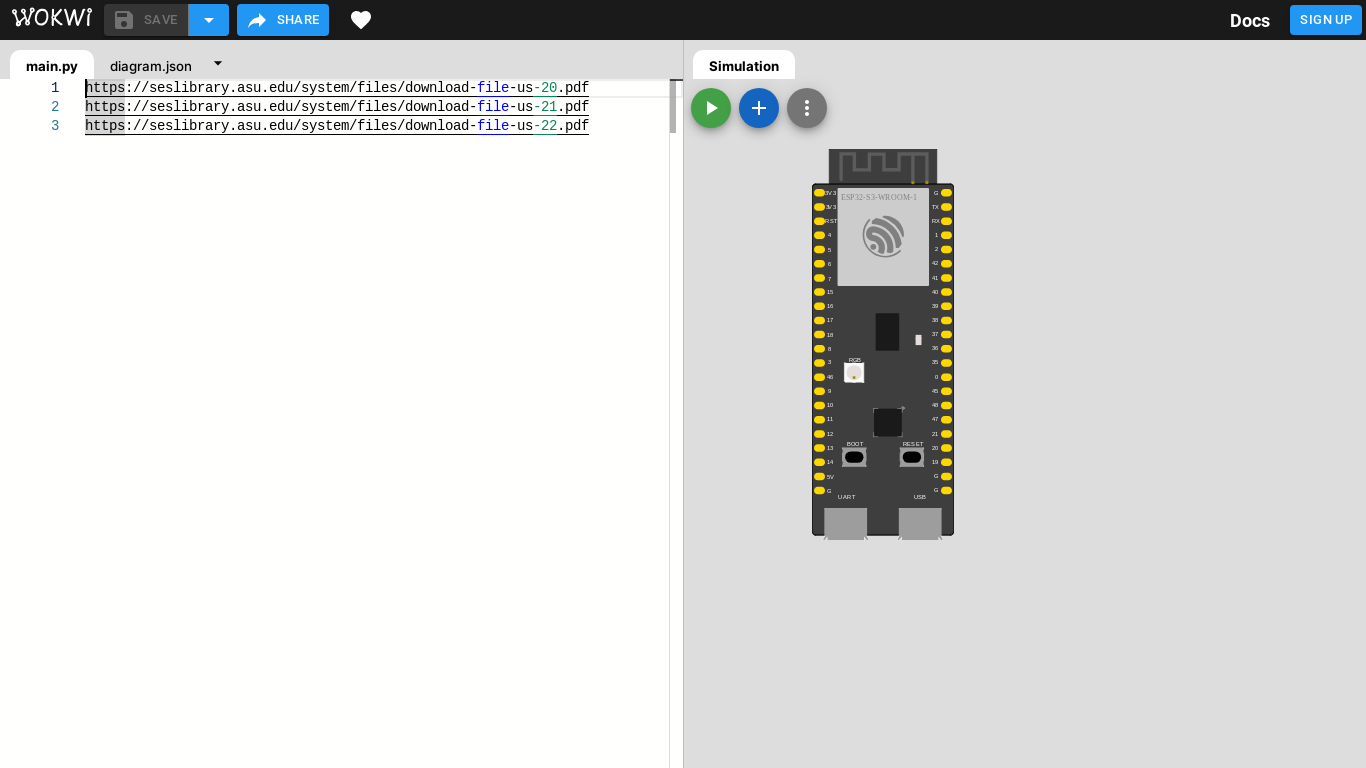
Task: Start the simulation with play button
Action: (x=711, y=108)
